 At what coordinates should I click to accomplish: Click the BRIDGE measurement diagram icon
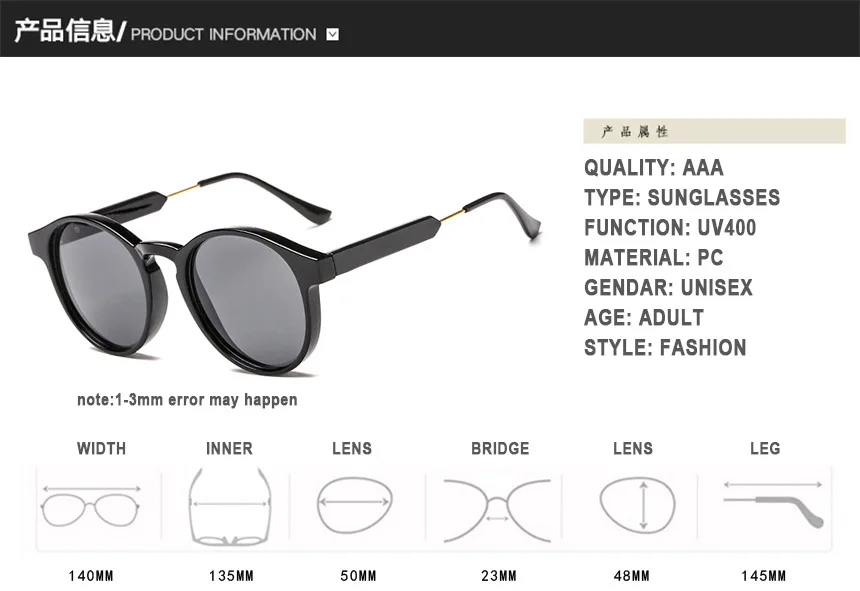point(497,510)
